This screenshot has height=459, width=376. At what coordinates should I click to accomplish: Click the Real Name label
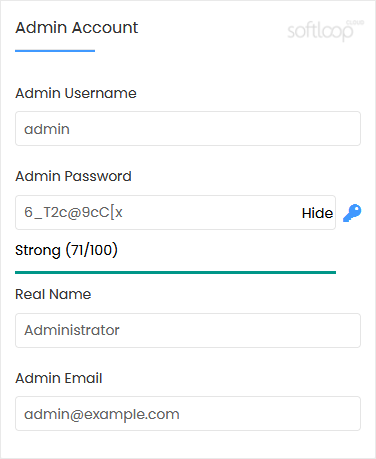(53, 294)
